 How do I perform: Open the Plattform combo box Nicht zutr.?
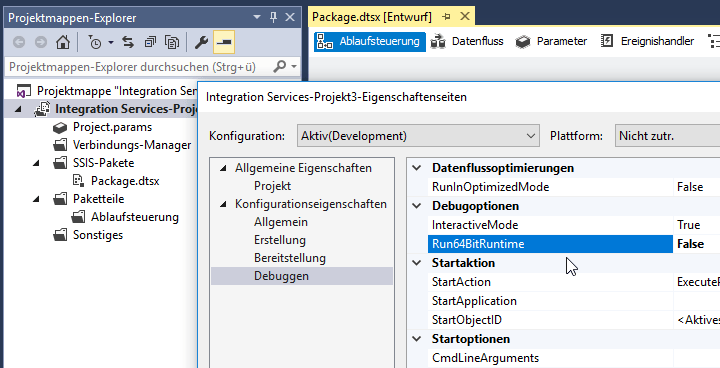pos(667,136)
